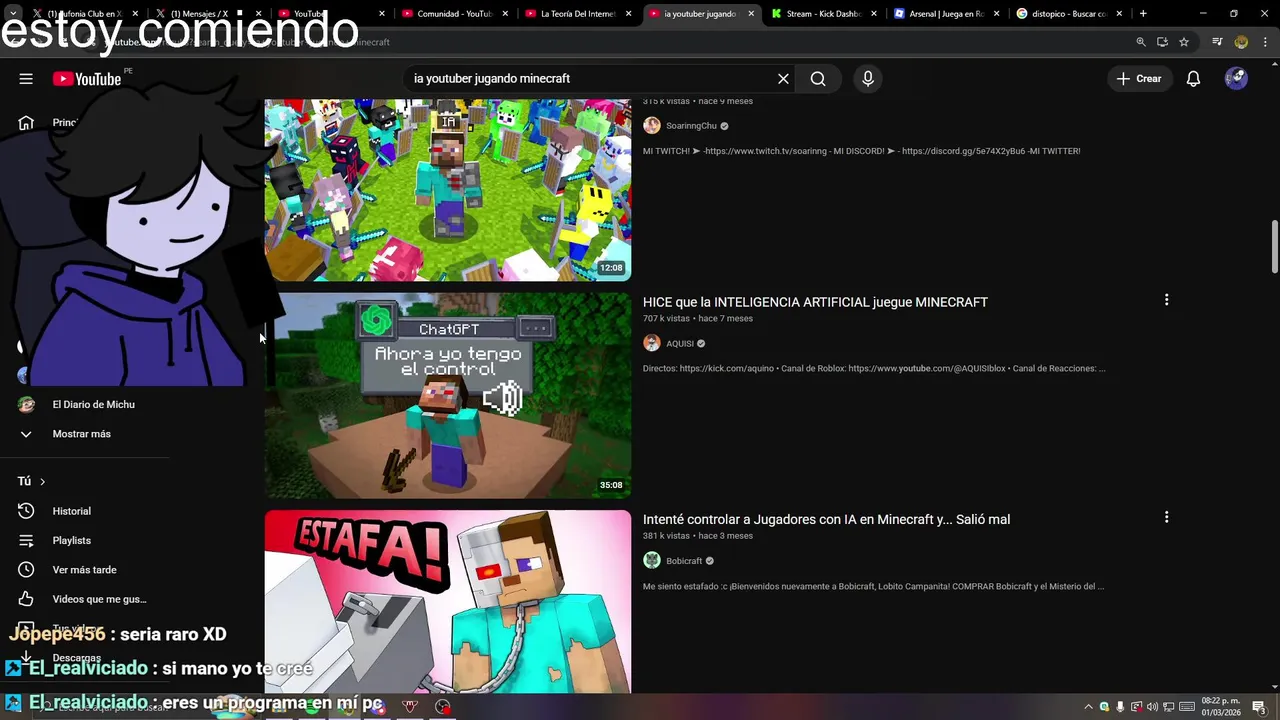1280x720 pixels.
Task: Open the AQUISI channel name link
Action: [x=680, y=343]
